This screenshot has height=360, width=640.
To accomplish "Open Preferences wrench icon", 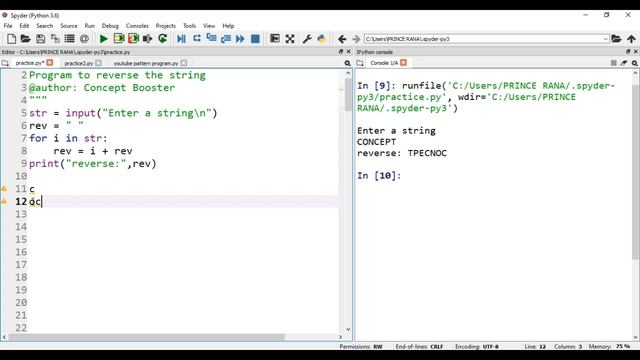I will click(307, 39).
